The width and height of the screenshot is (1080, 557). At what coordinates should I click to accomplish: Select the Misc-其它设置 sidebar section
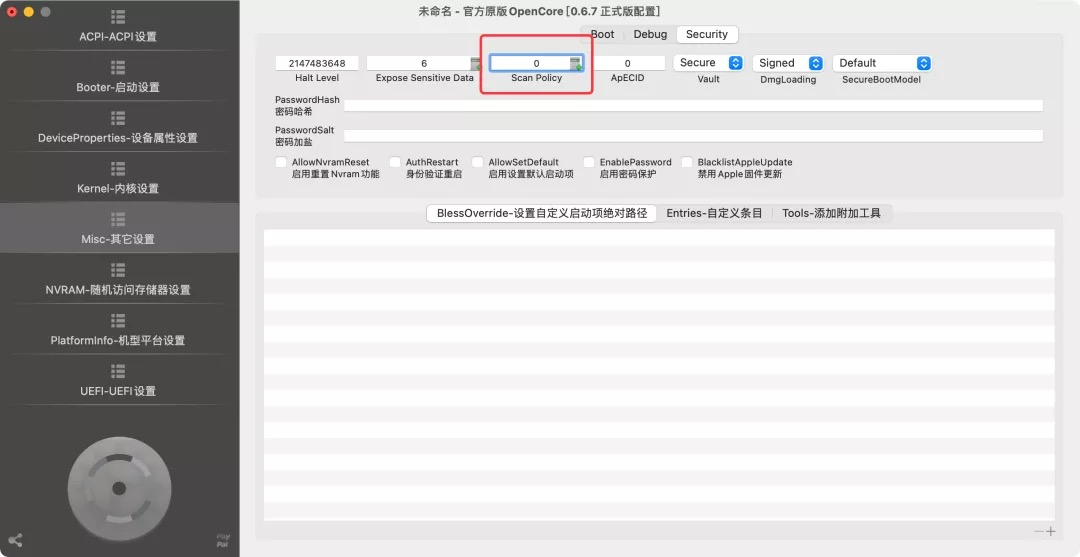(118, 229)
